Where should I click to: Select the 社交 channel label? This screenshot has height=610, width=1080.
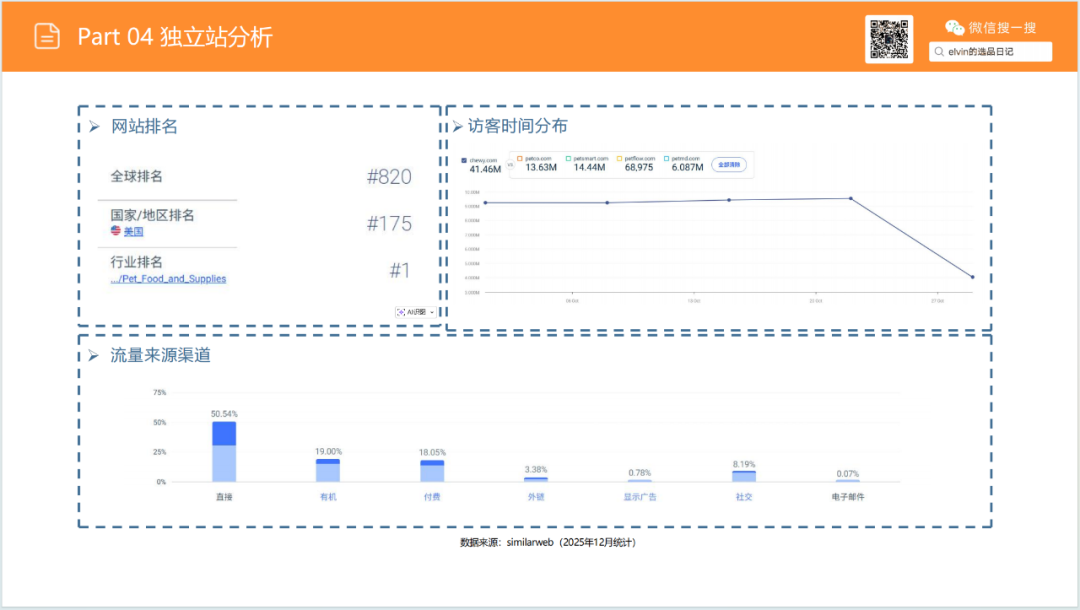pos(744,495)
